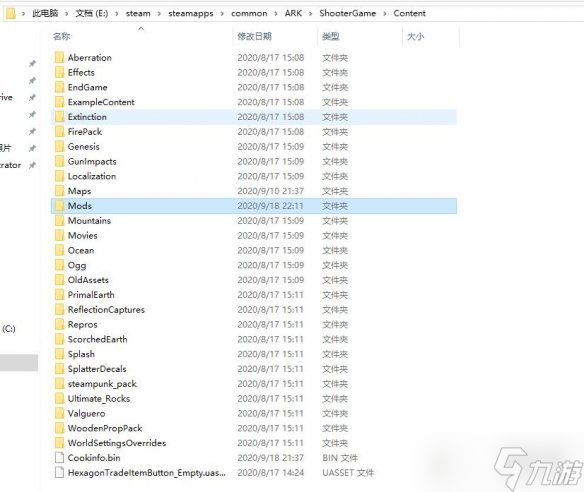
Task: Sort by the 大小 column header
Action: (416, 36)
